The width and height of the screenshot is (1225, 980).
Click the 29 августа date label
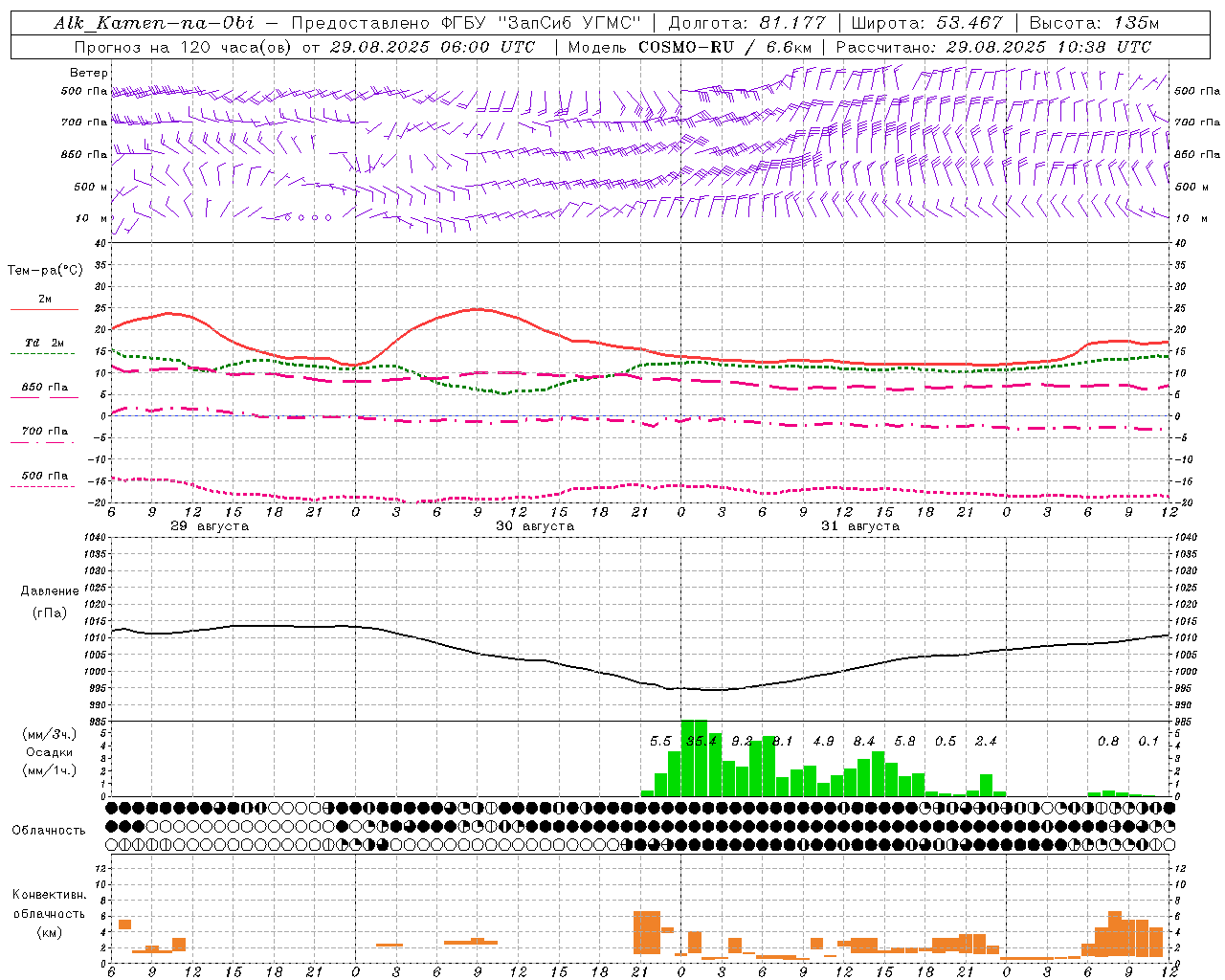[210, 526]
